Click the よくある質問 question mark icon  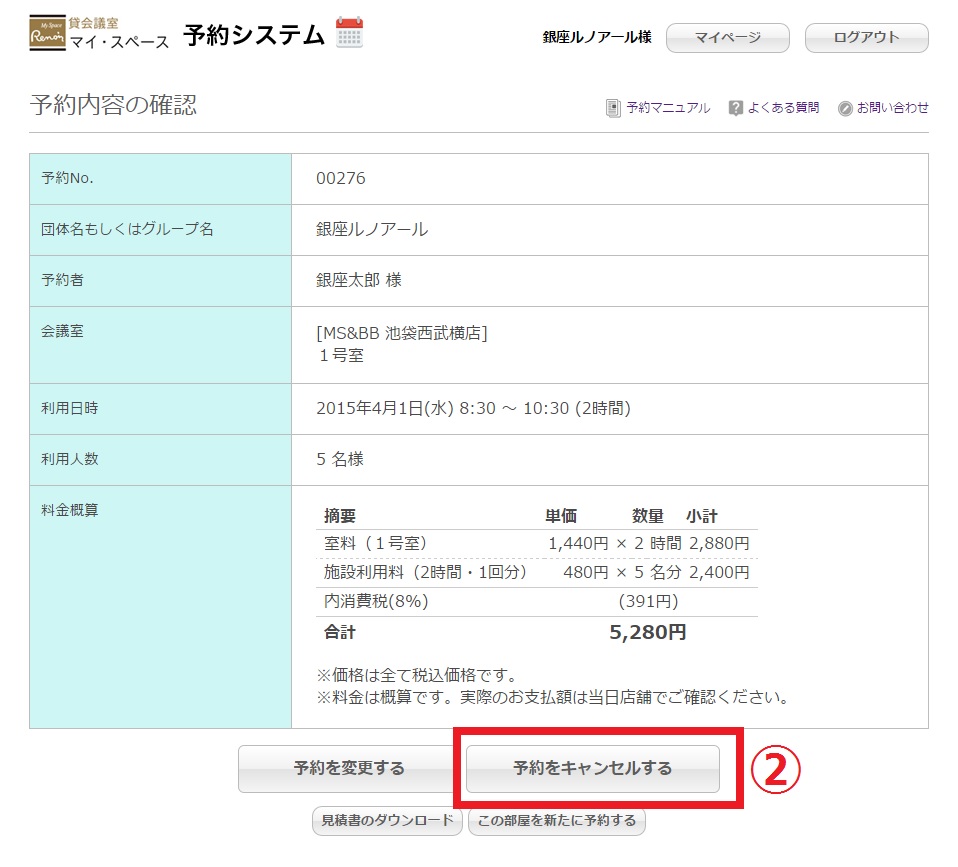coord(736,108)
